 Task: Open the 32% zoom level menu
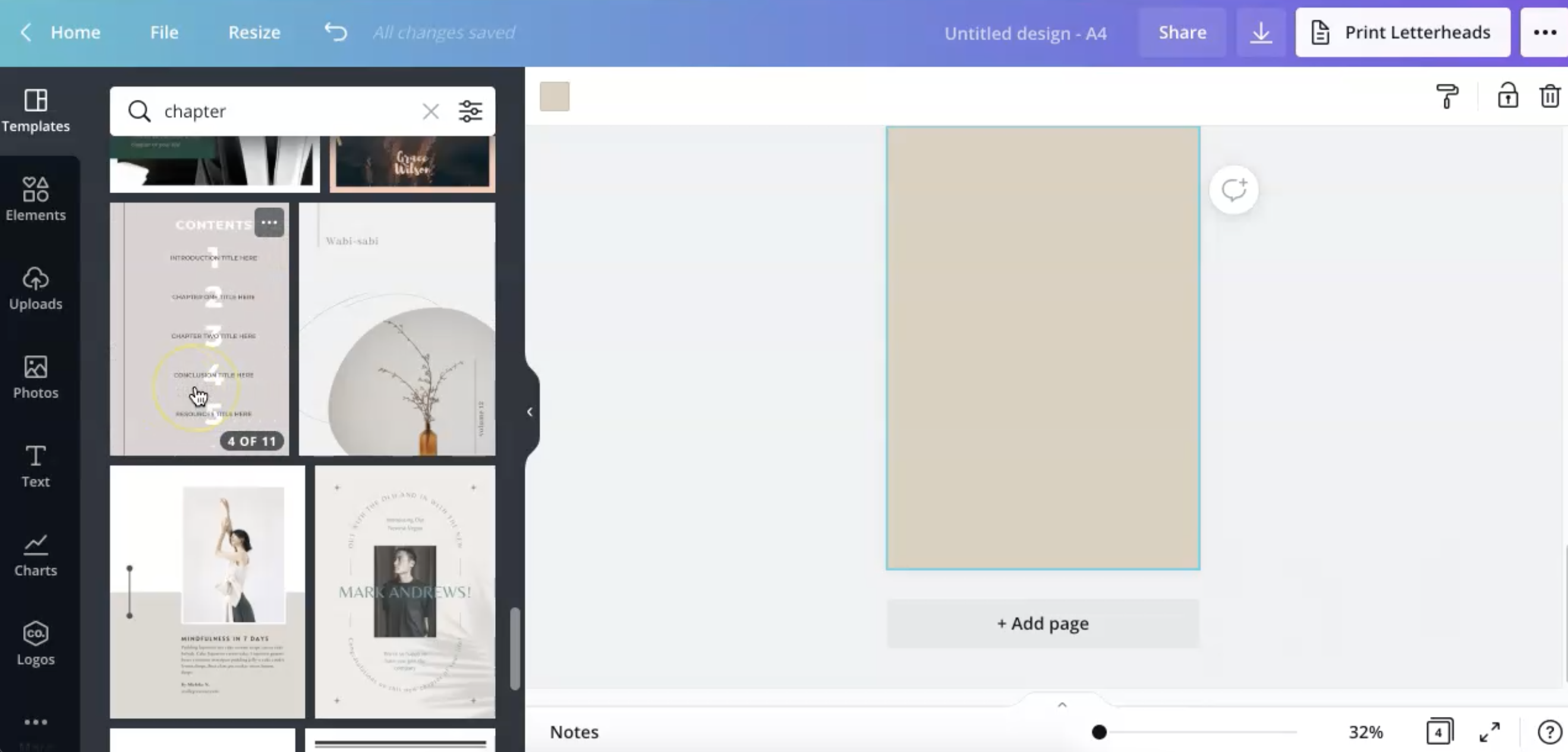[x=1366, y=732]
